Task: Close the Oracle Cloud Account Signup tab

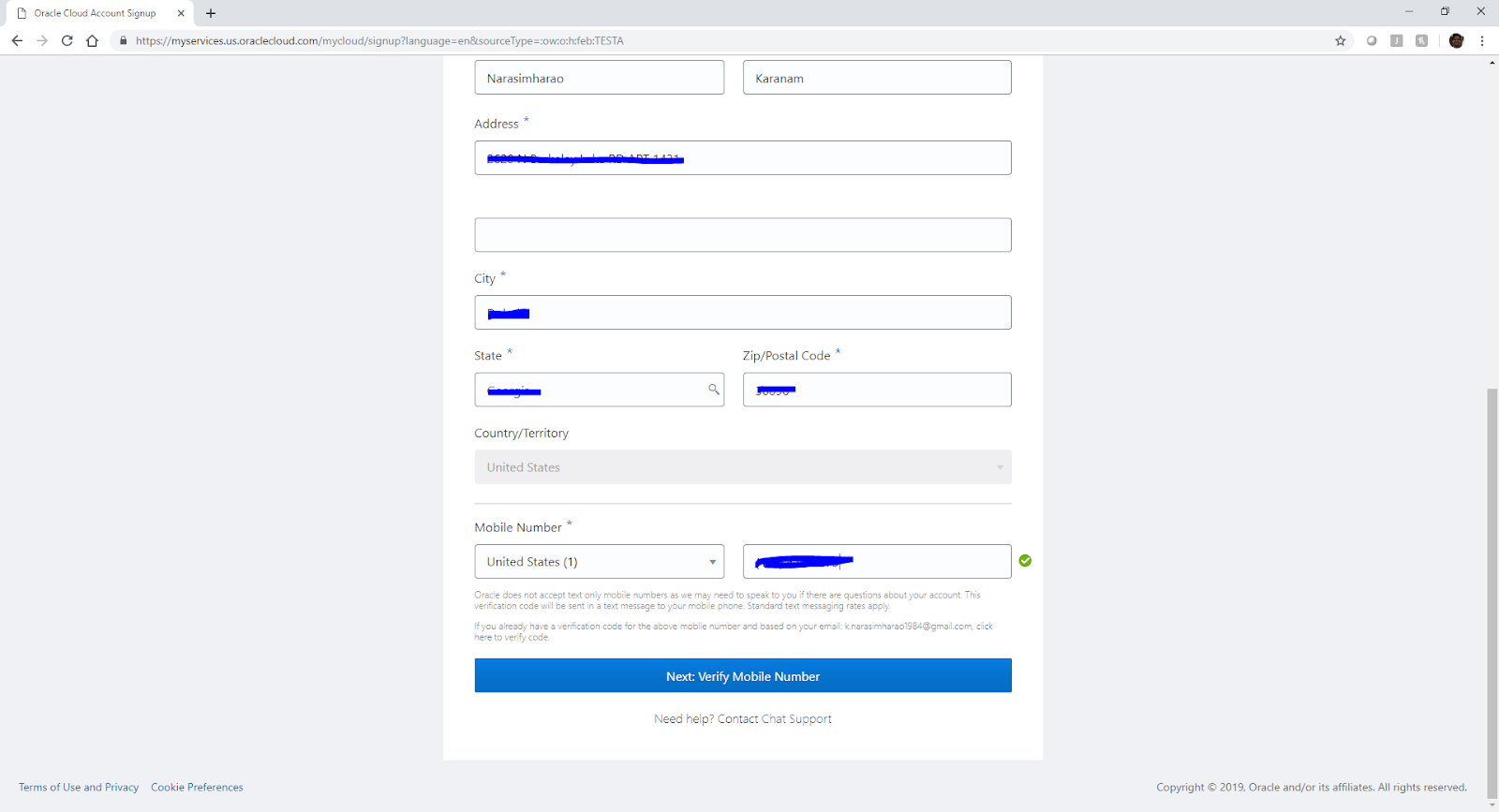Action: pos(181,13)
